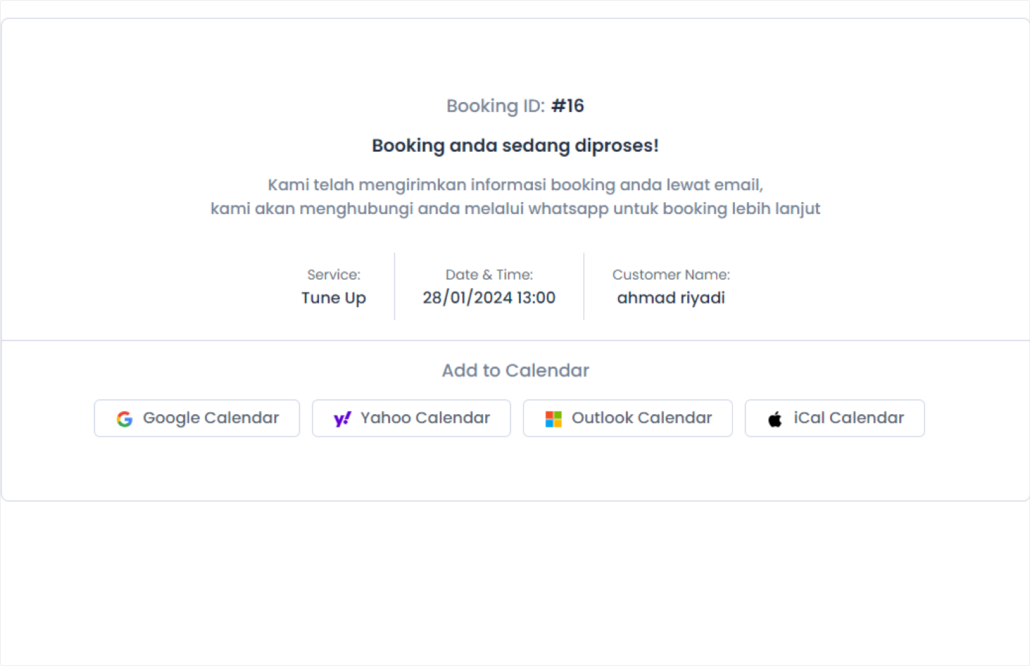This screenshot has width=1030, height=666.
Task: Click the 'Service:' column header
Action: pyautogui.click(x=333, y=274)
